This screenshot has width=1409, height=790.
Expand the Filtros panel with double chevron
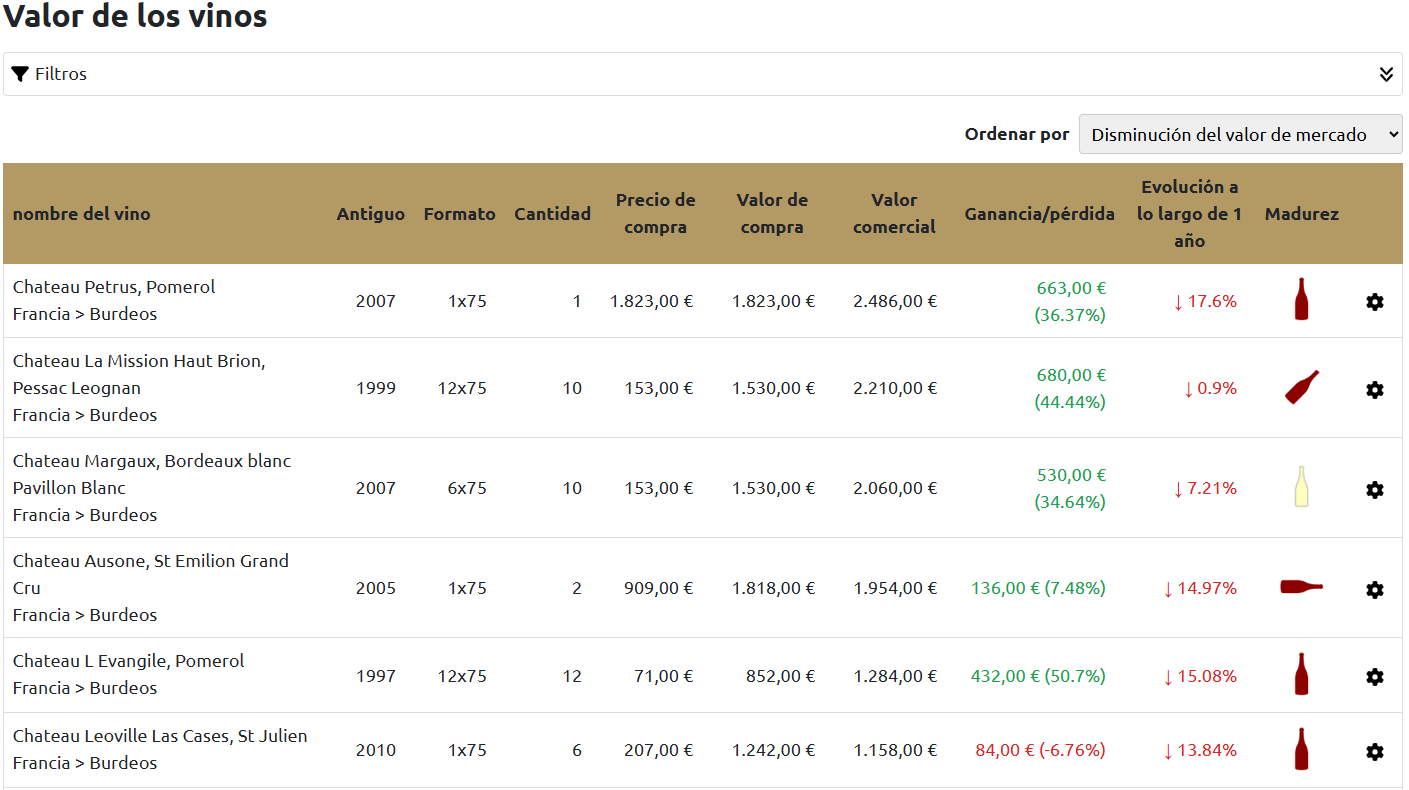pyautogui.click(x=1386, y=74)
